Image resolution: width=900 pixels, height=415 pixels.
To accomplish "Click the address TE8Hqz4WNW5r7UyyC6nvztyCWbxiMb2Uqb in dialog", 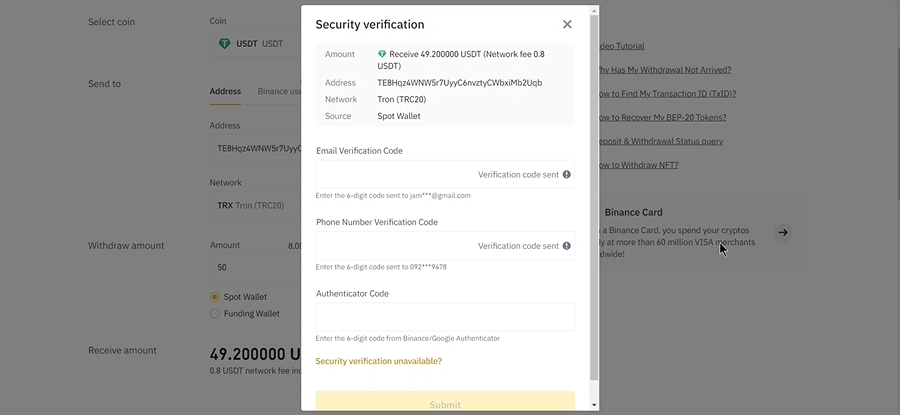I will click(x=459, y=83).
